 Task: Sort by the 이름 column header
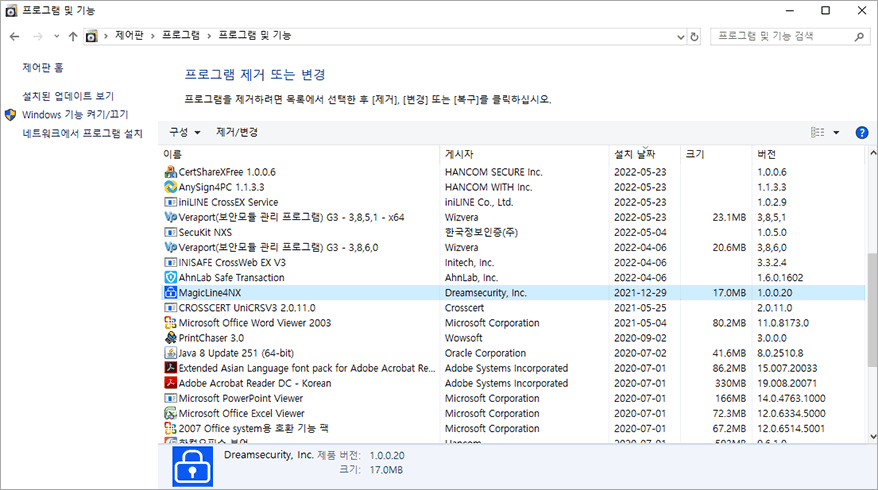tap(300, 154)
